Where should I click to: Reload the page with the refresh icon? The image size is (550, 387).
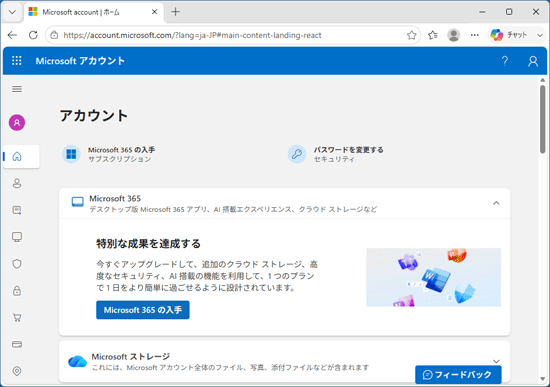33,35
